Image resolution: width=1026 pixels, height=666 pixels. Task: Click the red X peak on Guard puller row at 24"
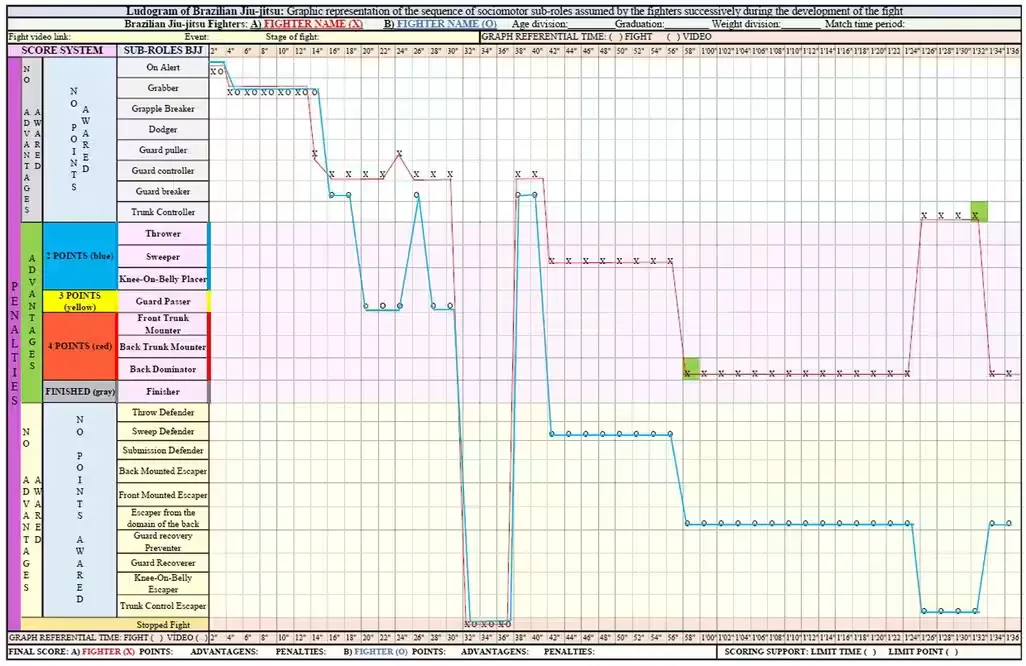tap(399, 154)
